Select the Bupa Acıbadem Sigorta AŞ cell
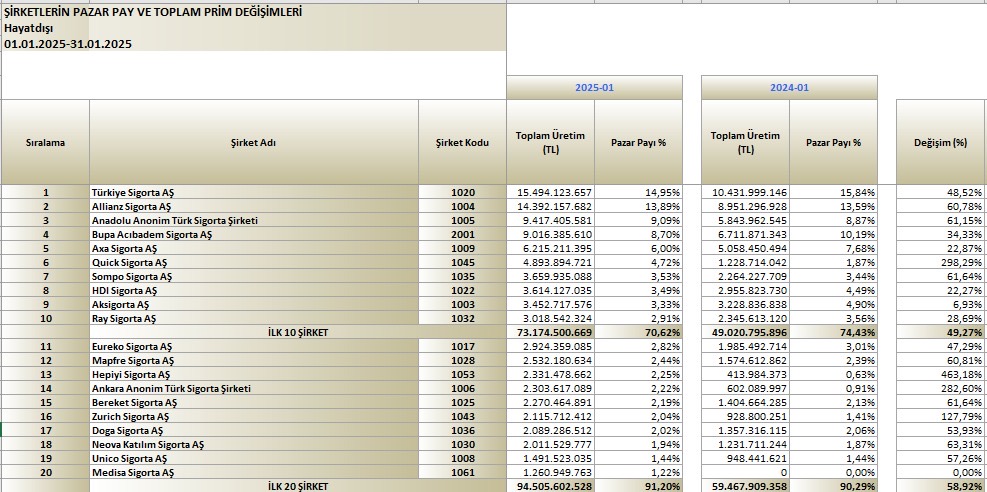 click(254, 234)
